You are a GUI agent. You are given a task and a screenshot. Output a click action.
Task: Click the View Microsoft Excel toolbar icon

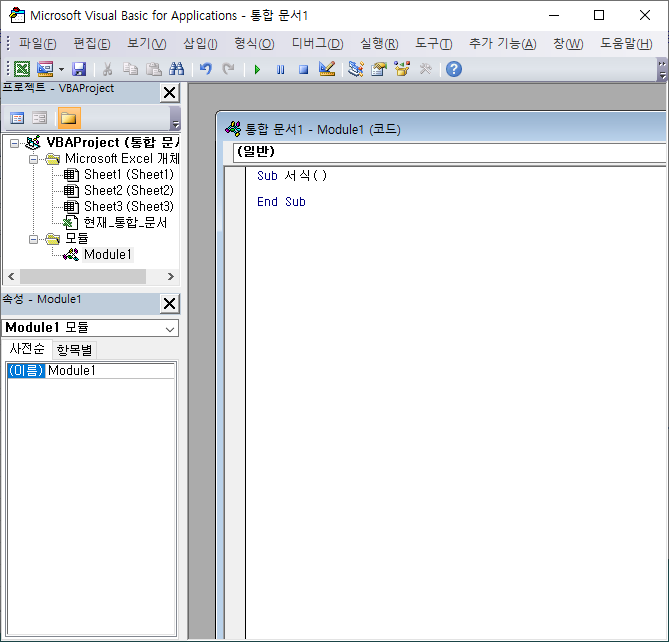(x=22, y=69)
